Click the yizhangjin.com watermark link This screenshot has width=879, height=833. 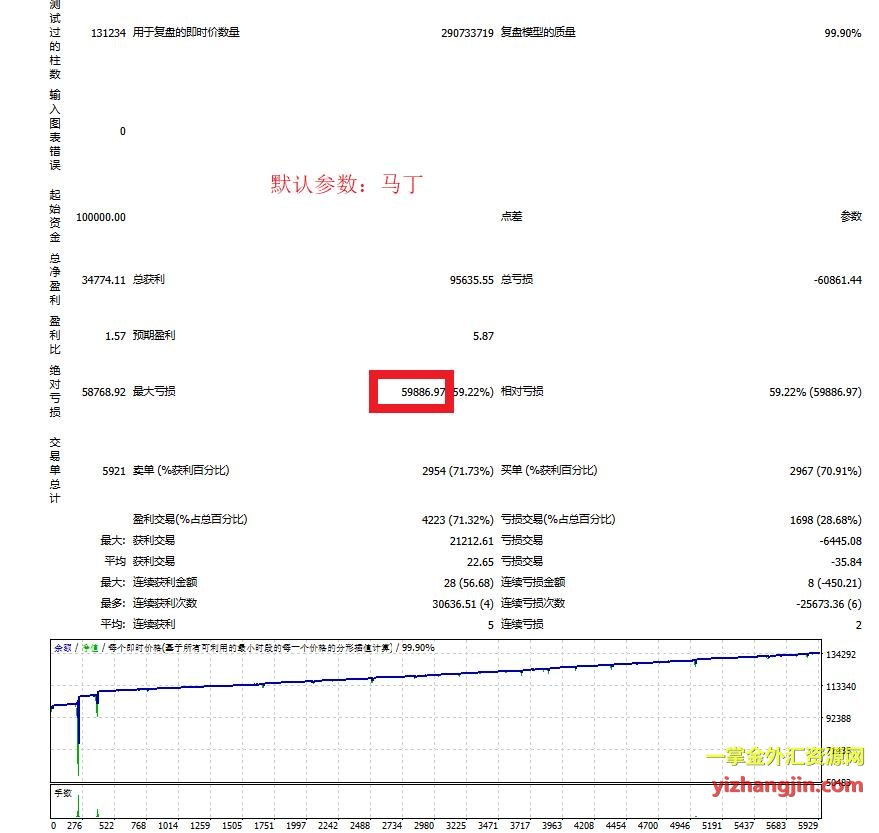point(787,786)
